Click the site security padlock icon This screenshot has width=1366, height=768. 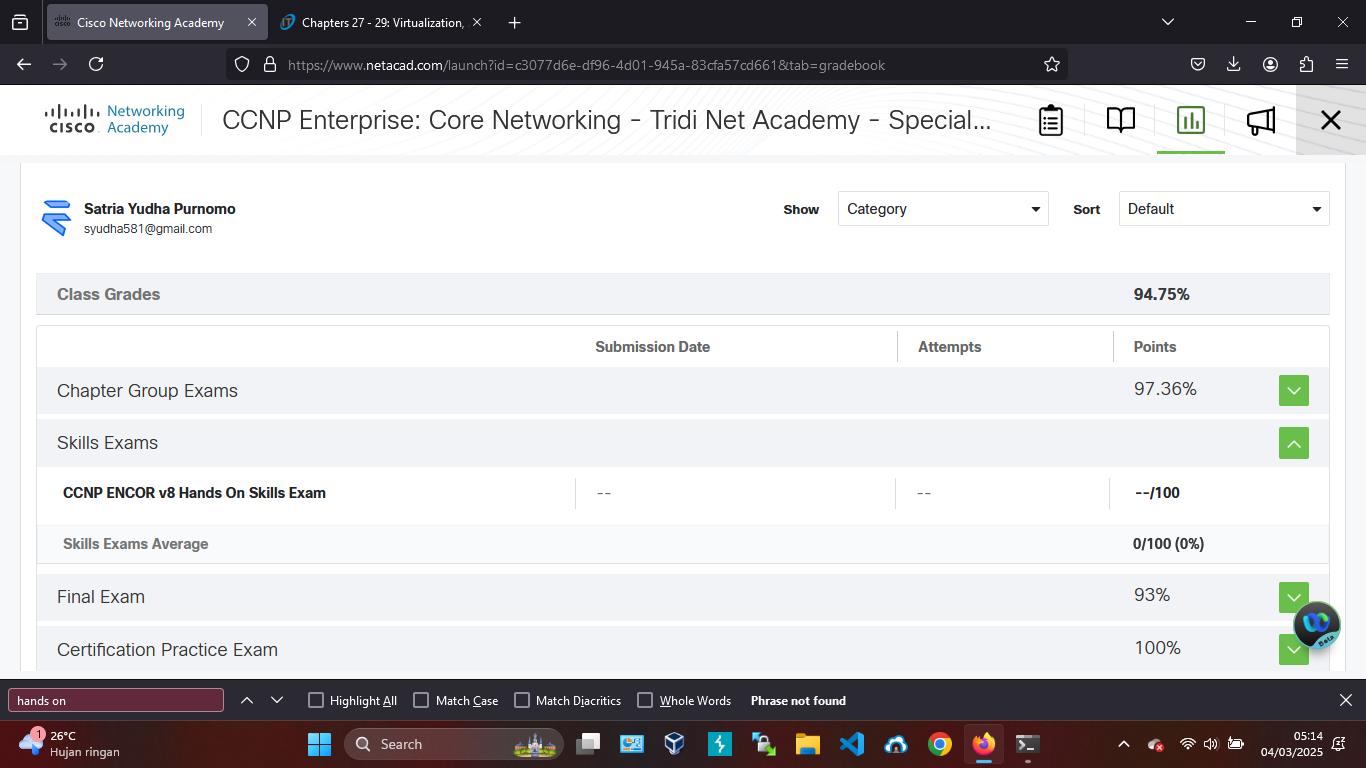click(x=269, y=65)
